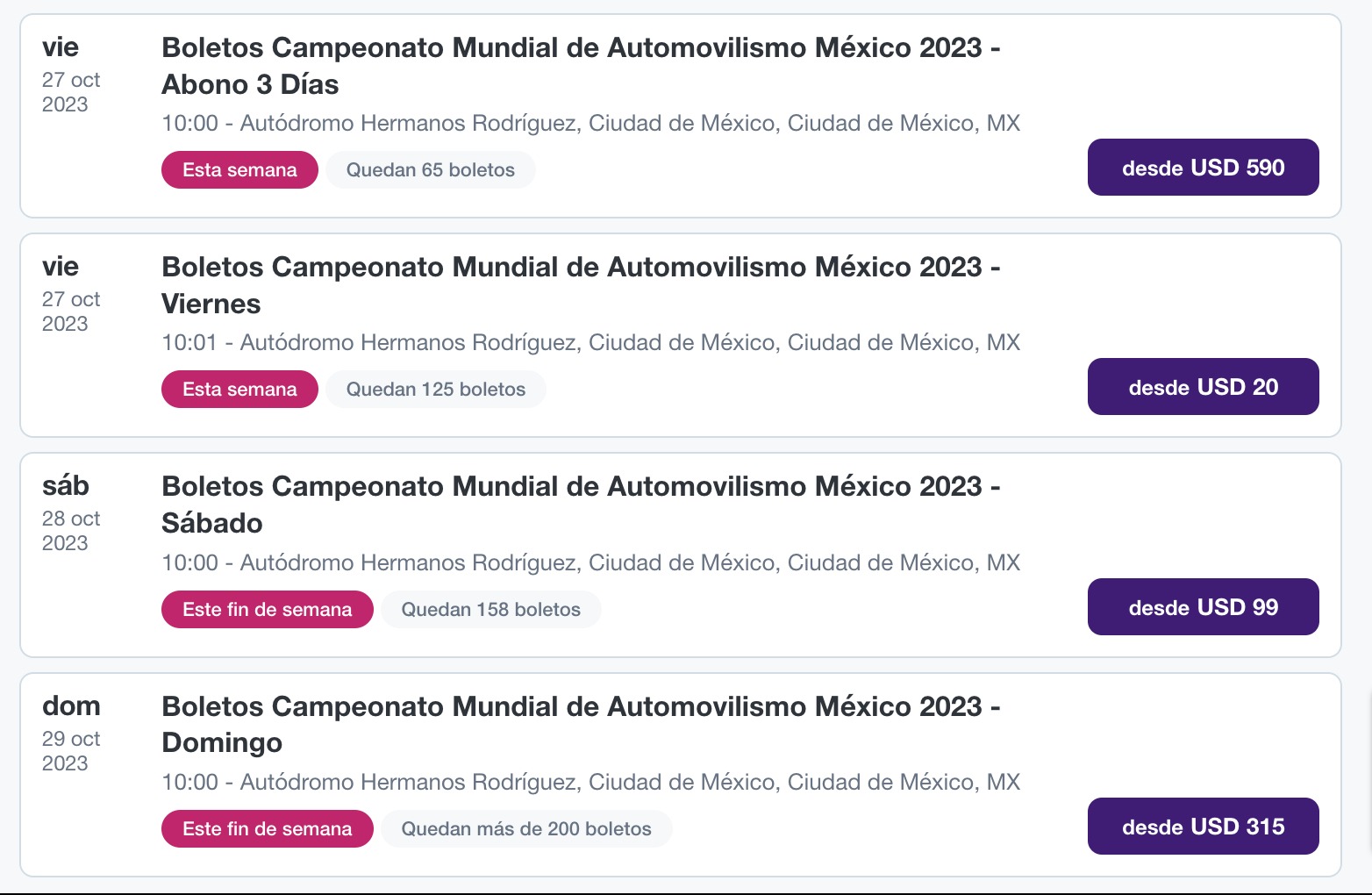Open the Sábado event title link
1372x895 pixels.
coord(580,505)
